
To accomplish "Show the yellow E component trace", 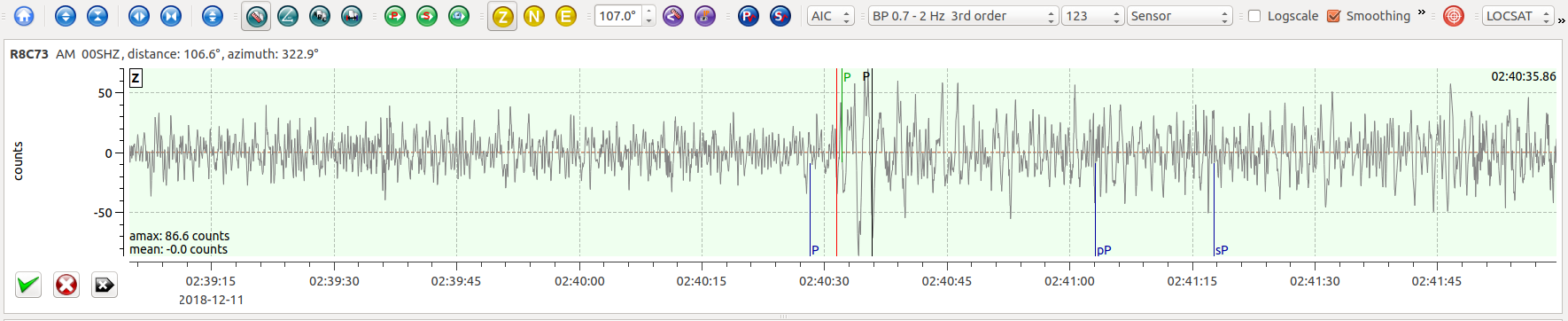I will [565, 16].
